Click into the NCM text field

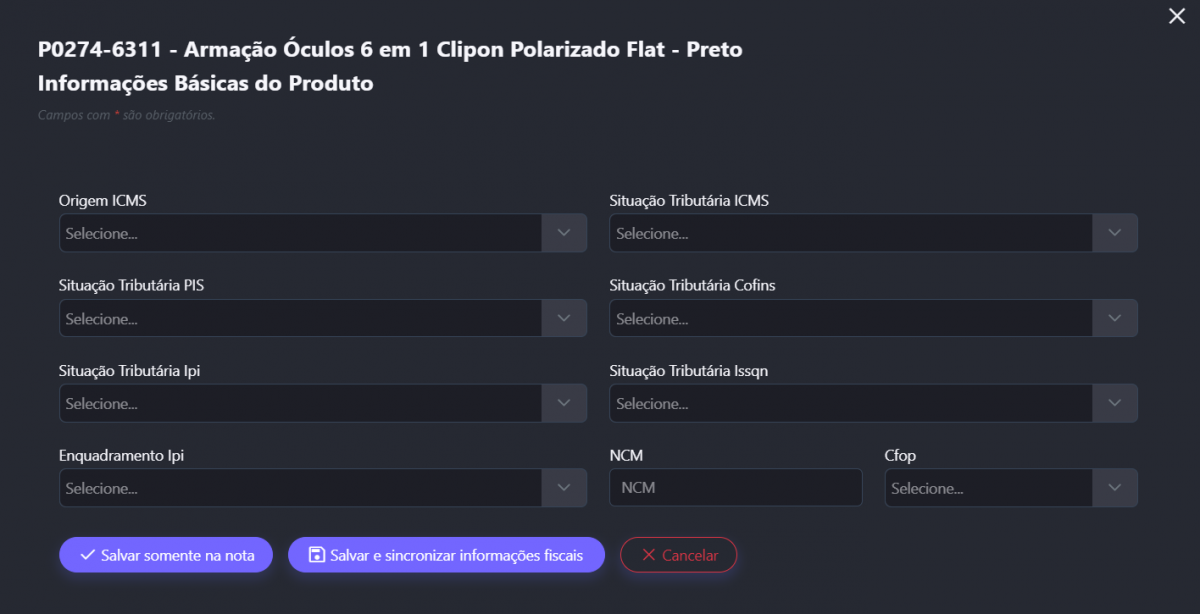[x=735, y=488]
